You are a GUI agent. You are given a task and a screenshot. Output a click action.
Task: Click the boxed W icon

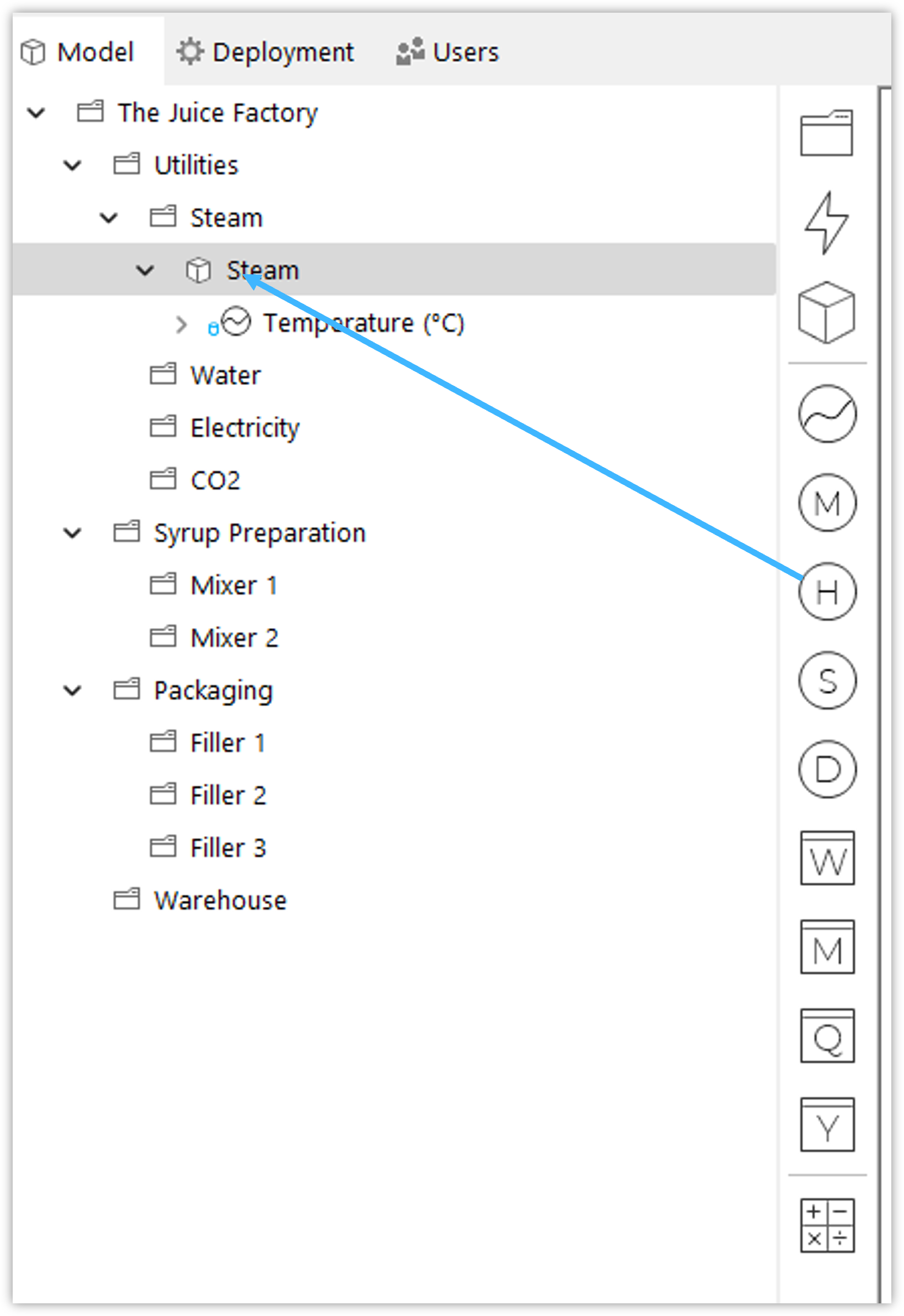[x=827, y=858]
